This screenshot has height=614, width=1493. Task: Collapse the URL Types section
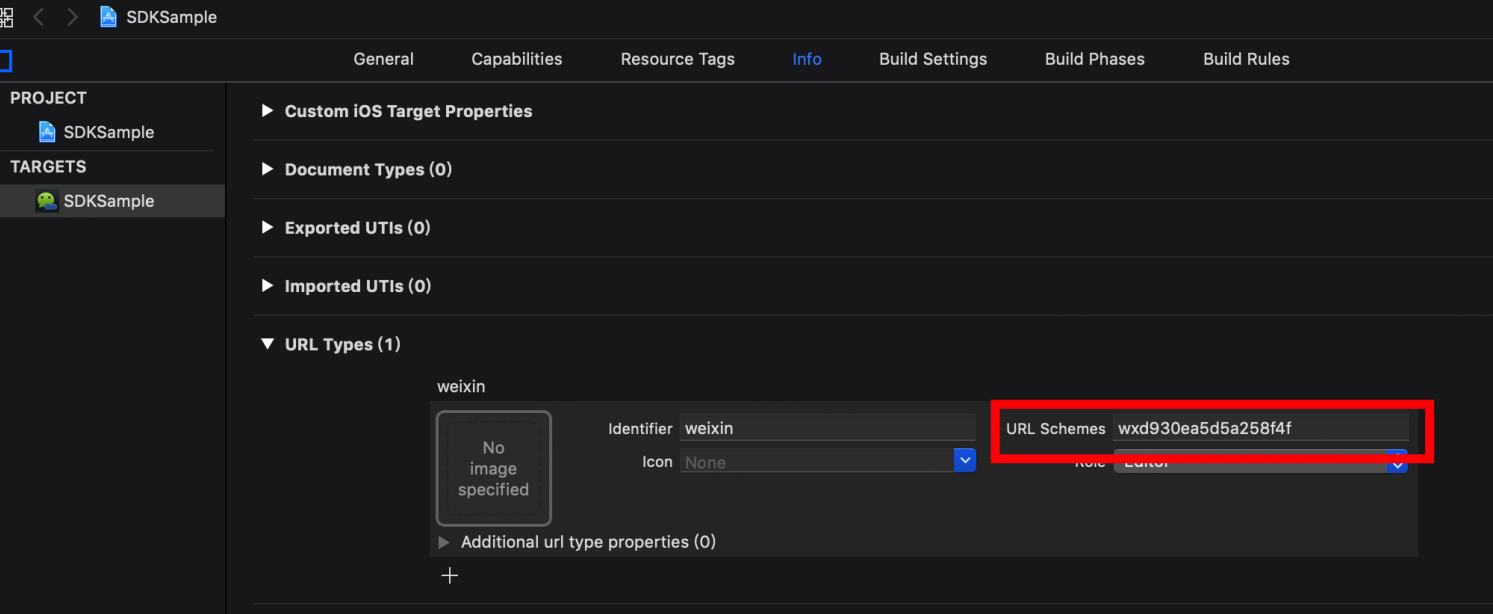coord(267,344)
